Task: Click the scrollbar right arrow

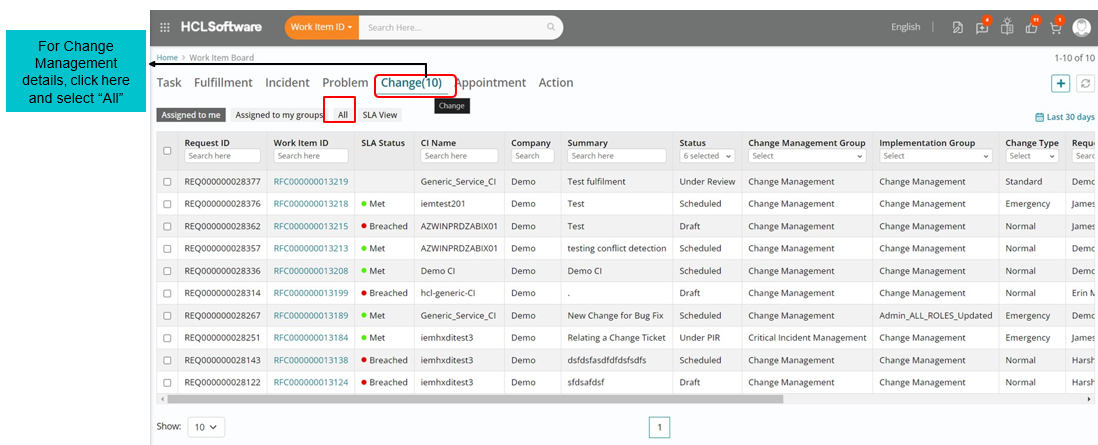Action: [x=1089, y=399]
